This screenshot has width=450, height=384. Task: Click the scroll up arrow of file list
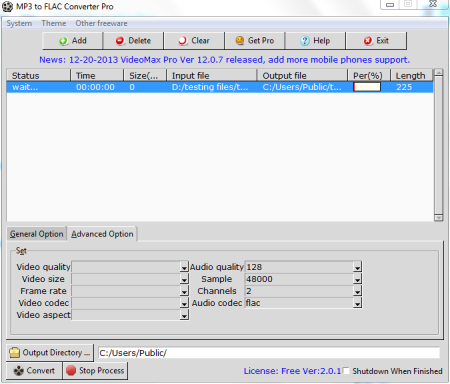(x=439, y=72)
